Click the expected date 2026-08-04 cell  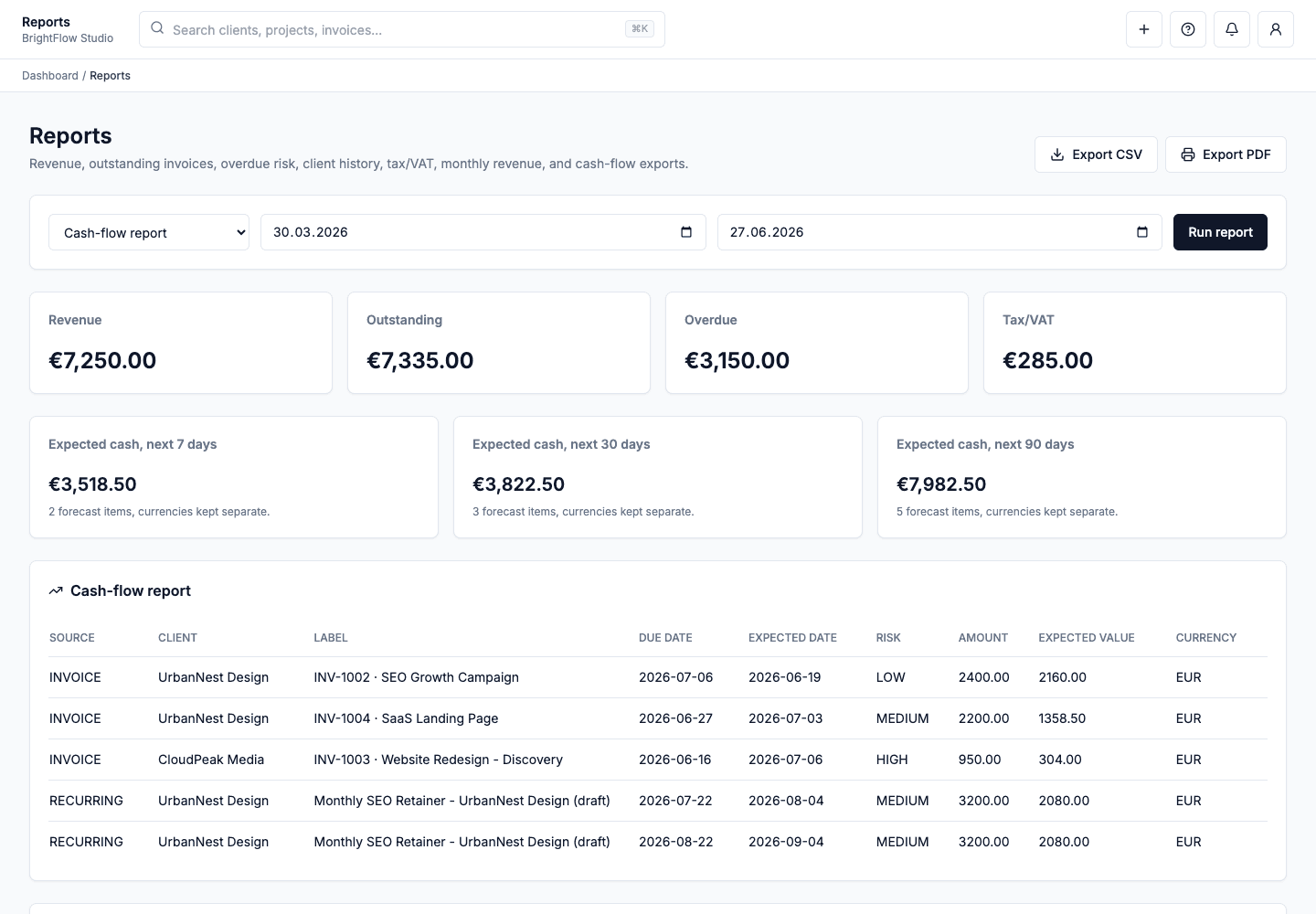click(786, 801)
